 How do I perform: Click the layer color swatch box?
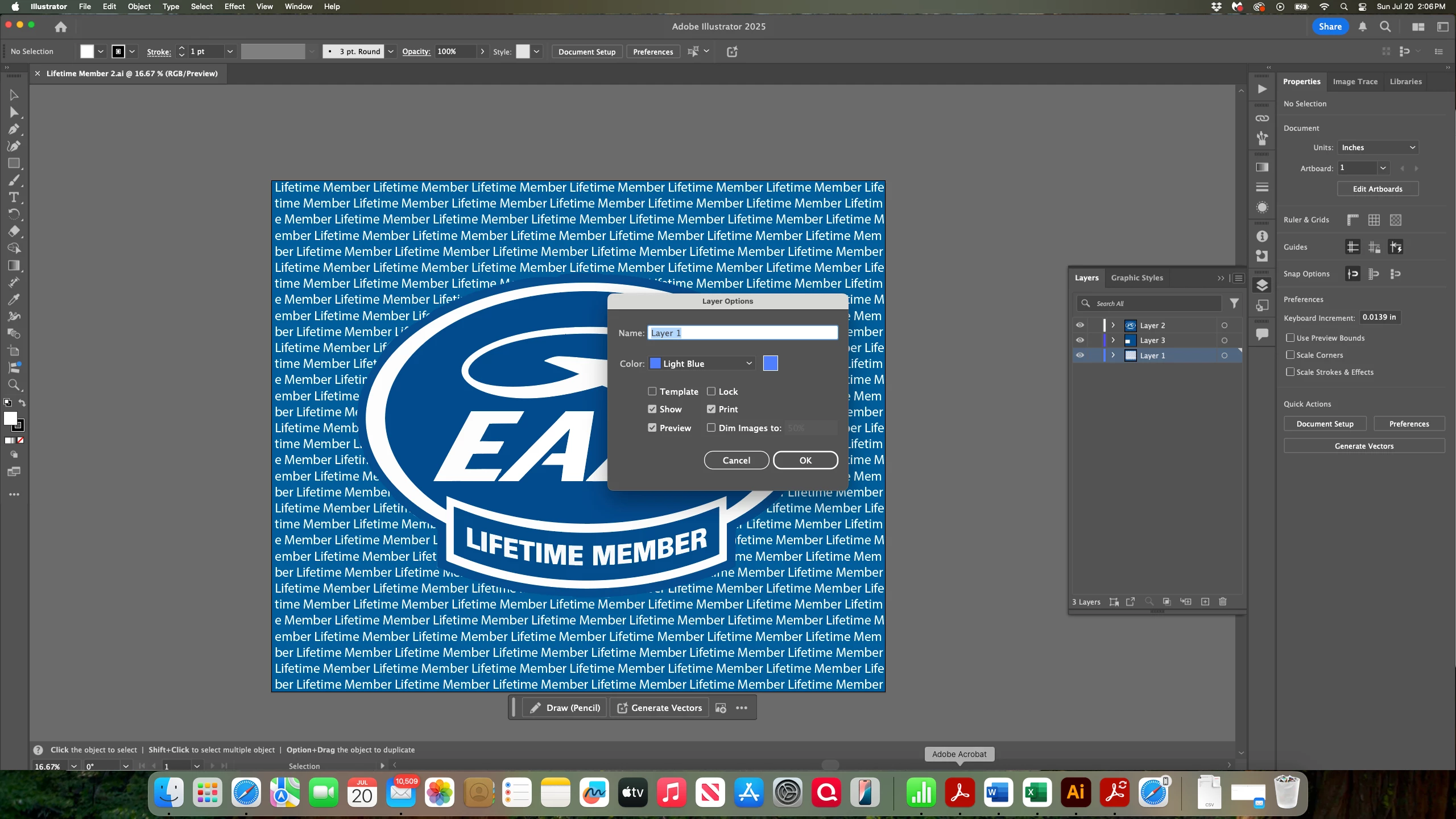[x=770, y=363]
